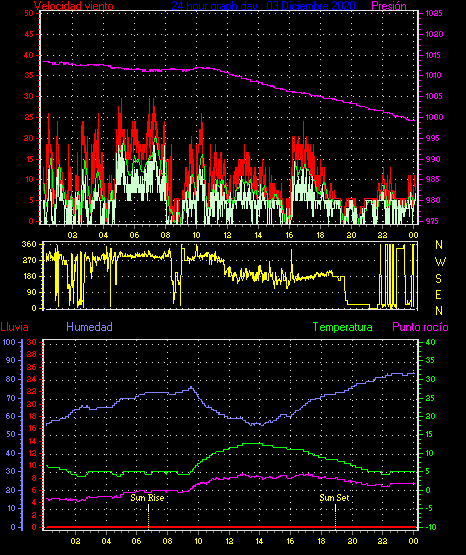Click the E wind direction label

click(x=438, y=294)
